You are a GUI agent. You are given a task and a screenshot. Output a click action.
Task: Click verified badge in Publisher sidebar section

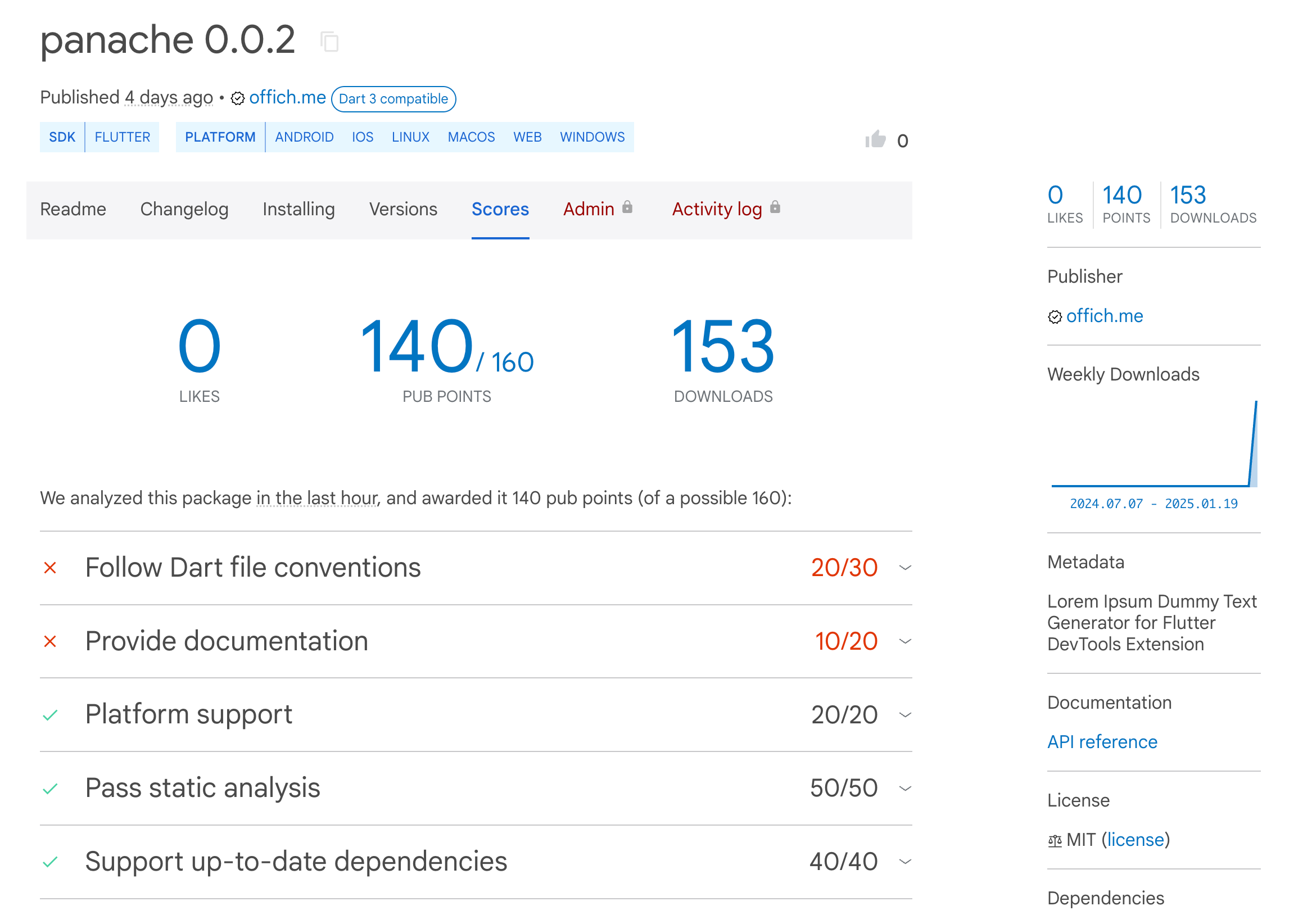(1055, 317)
